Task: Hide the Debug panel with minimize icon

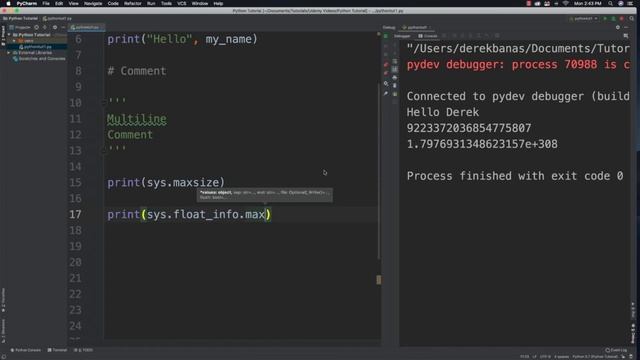Action: coord(627,27)
